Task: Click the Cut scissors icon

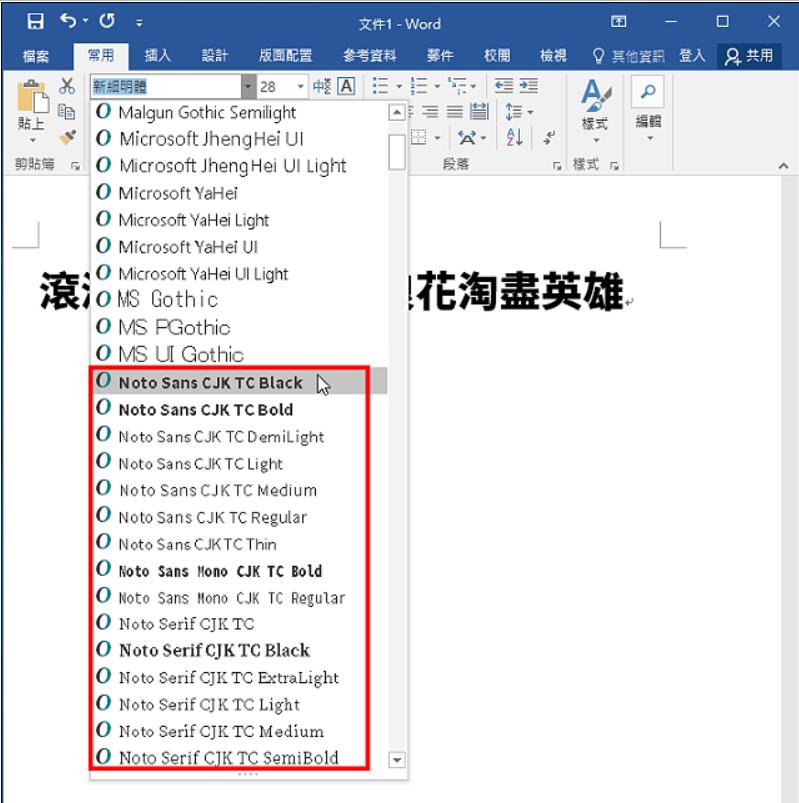Action: (67, 86)
